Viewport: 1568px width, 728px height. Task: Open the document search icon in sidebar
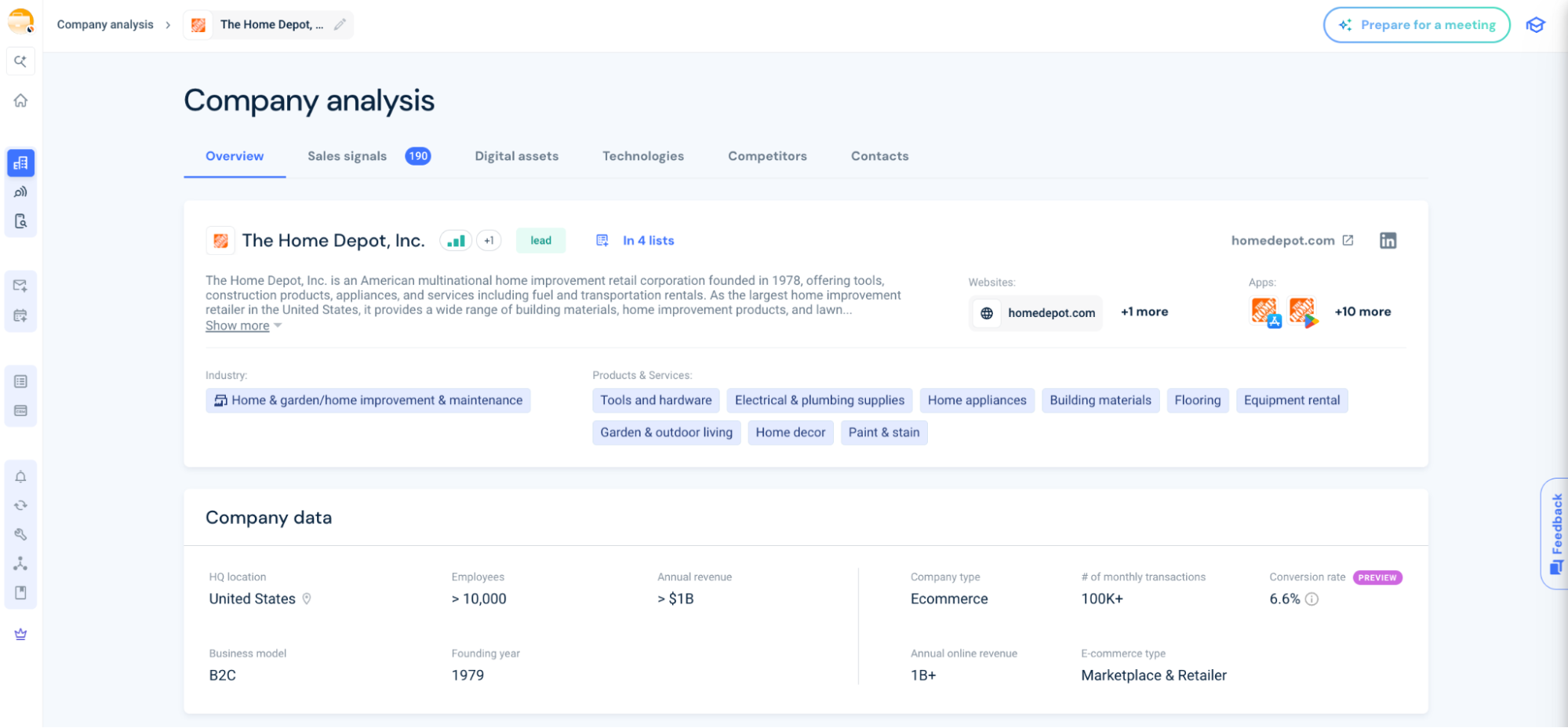coord(20,221)
